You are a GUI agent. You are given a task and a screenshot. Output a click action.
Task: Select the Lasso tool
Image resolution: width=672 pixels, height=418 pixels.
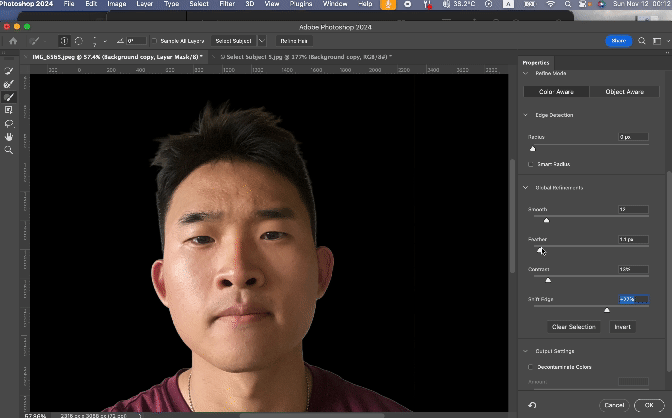pyautogui.click(x=9, y=123)
